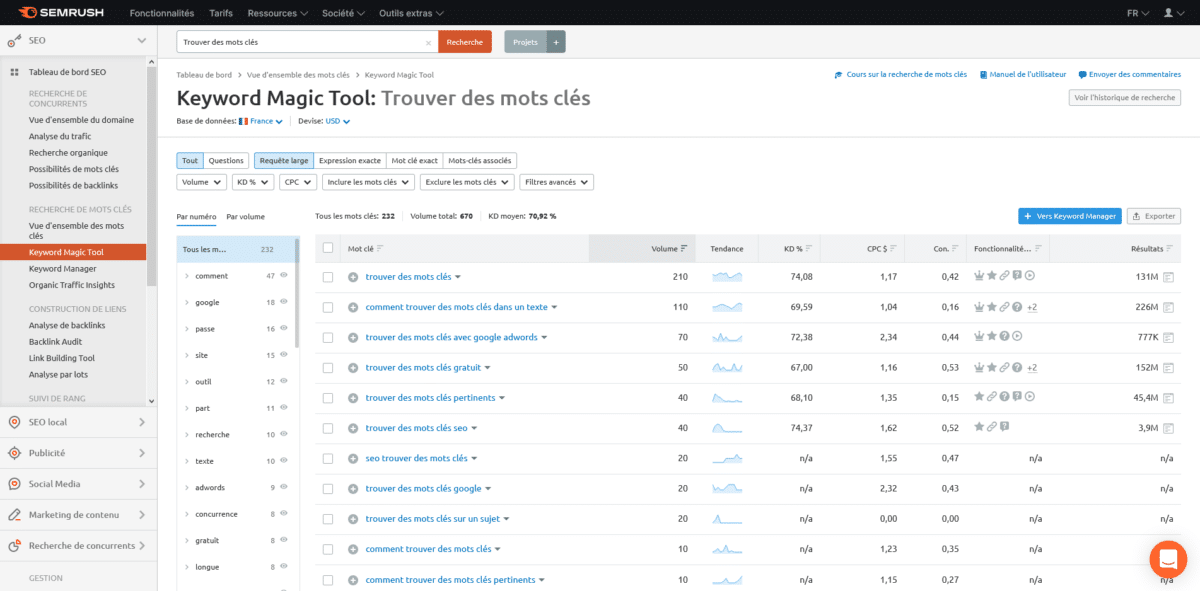Screen dimensions: 1200x591
Task: Open the Tableau de bord SEO icon
Action: pyautogui.click(x=14, y=72)
